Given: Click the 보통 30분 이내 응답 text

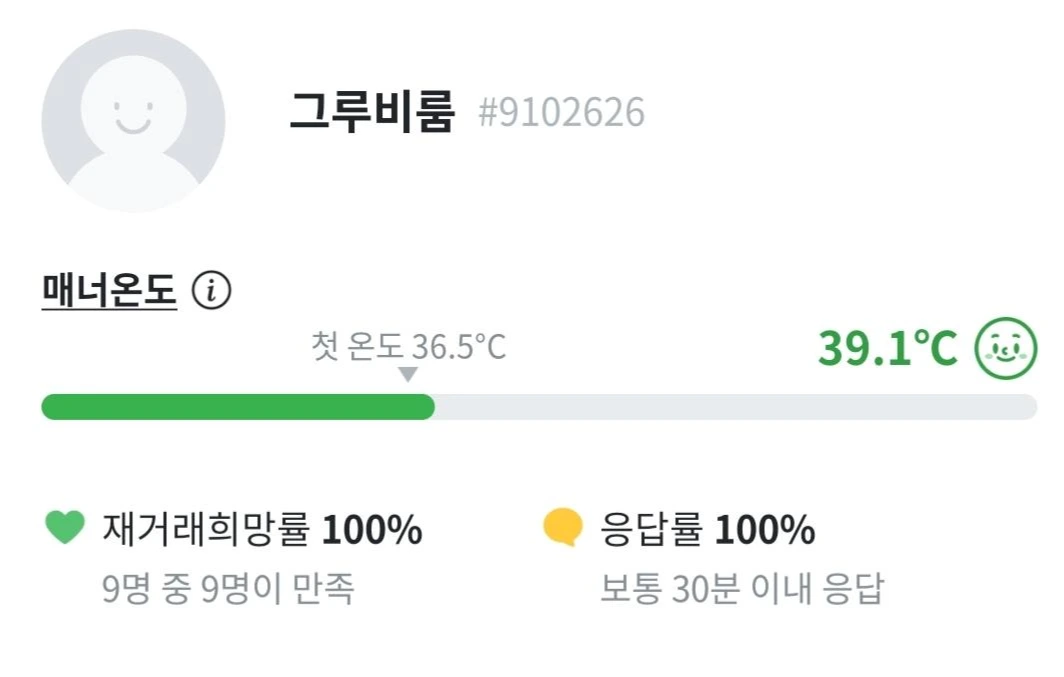Looking at the screenshot, I should click(x=741, y=589).
